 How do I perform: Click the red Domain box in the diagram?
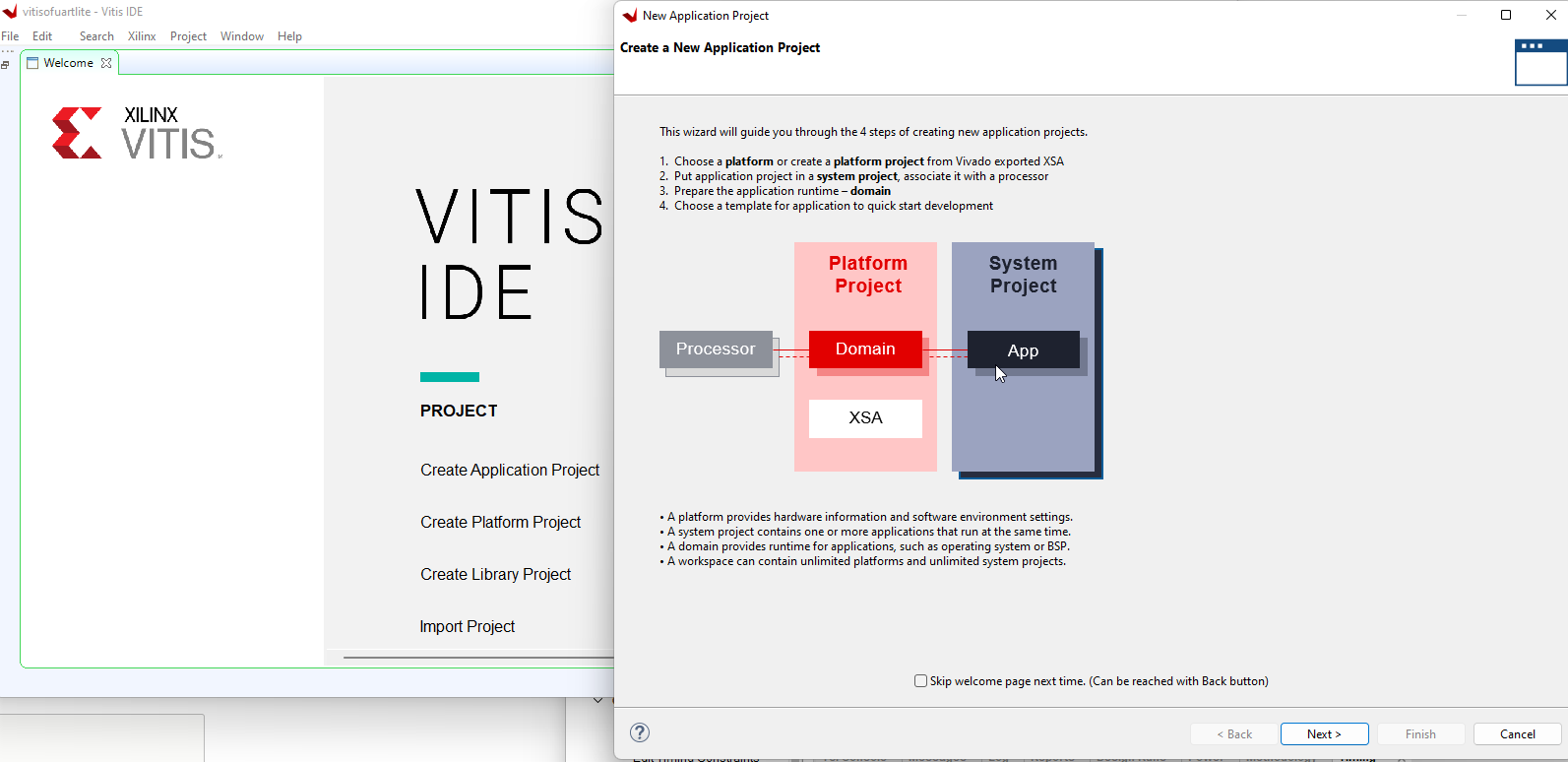click(865, 349)
